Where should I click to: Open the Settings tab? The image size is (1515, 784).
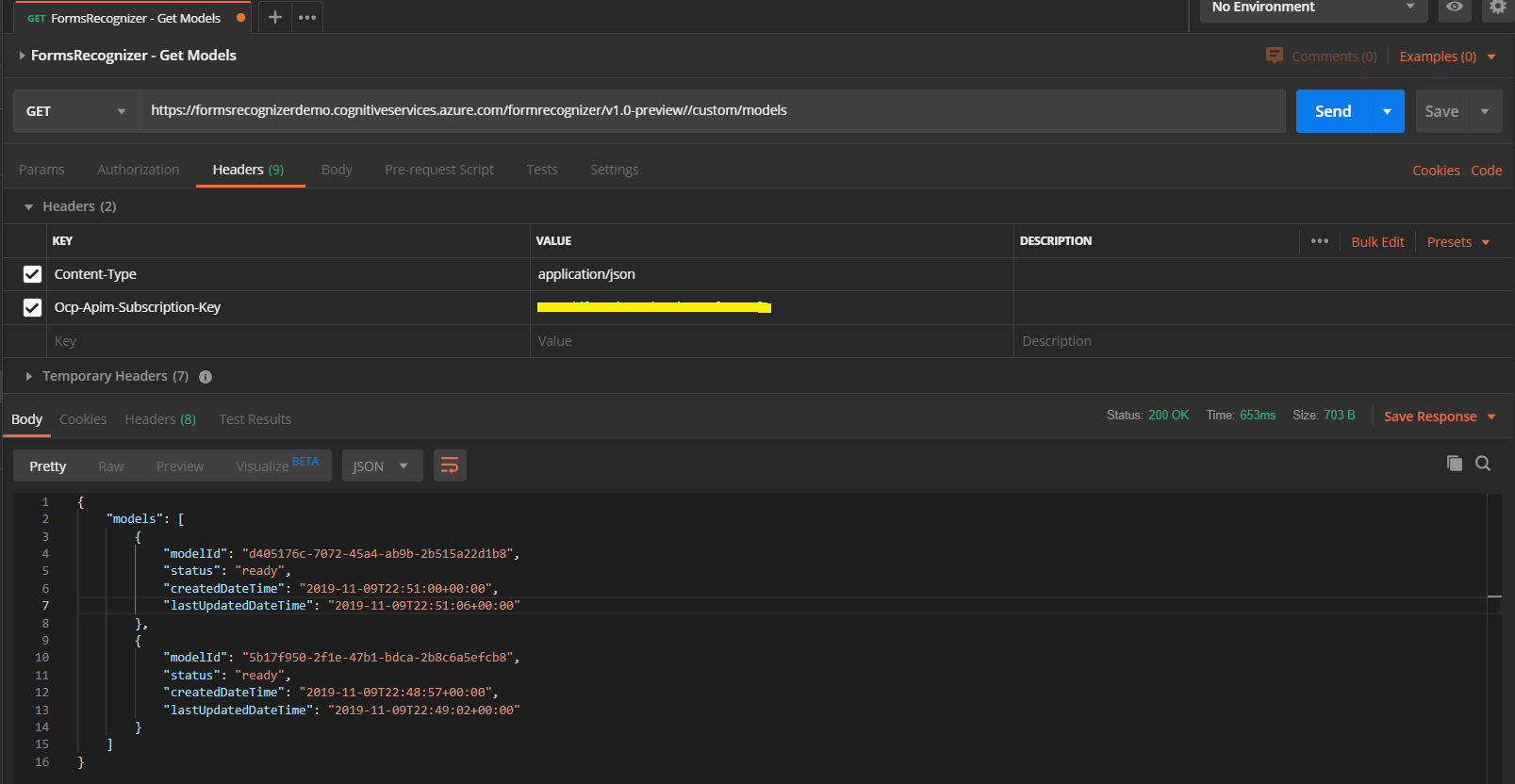tap(614, 170)
